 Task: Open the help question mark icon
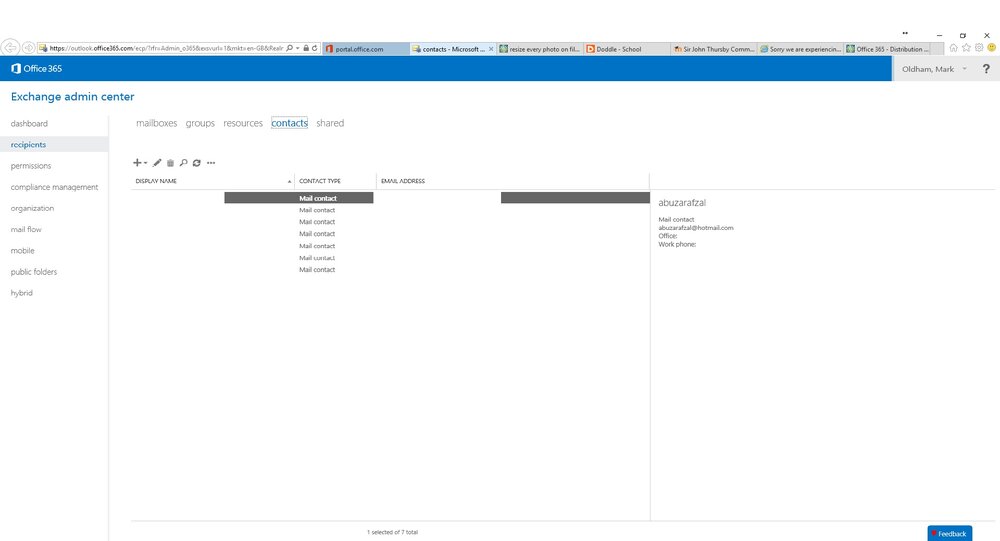click(x=986, y=69)
